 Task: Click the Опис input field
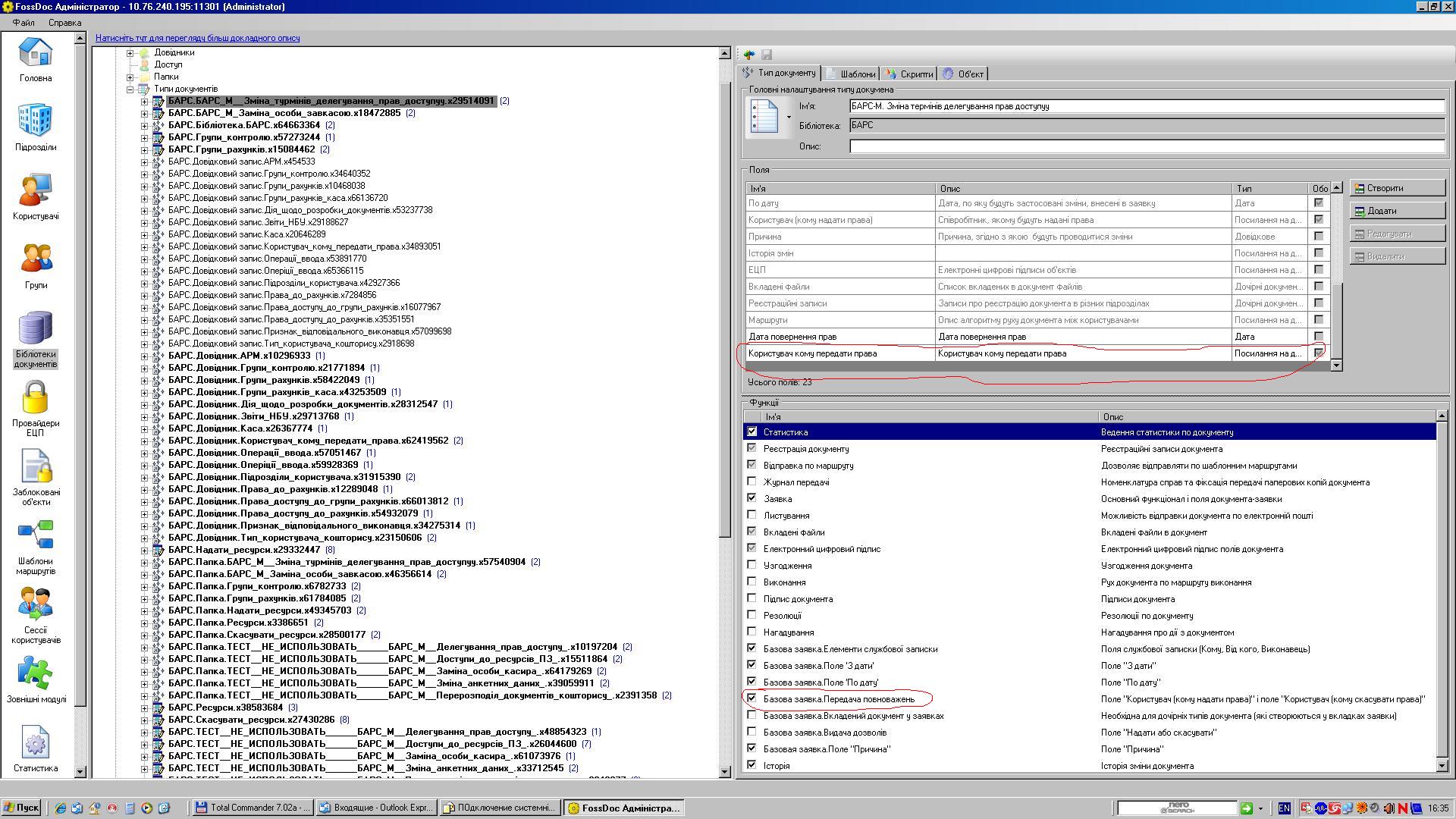point(1147,146)
